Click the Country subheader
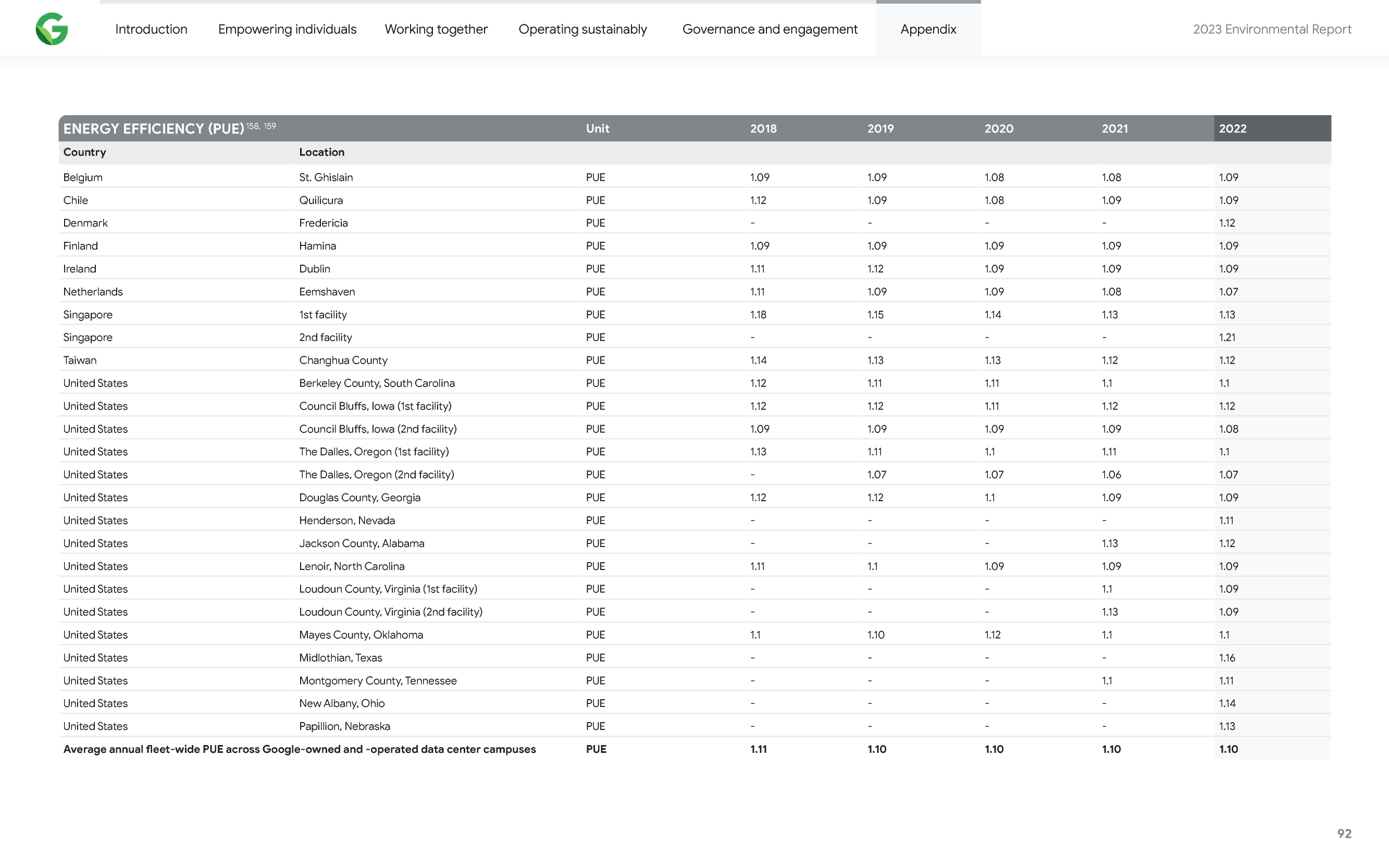The image size is (1389, 868). coord(84,152)
